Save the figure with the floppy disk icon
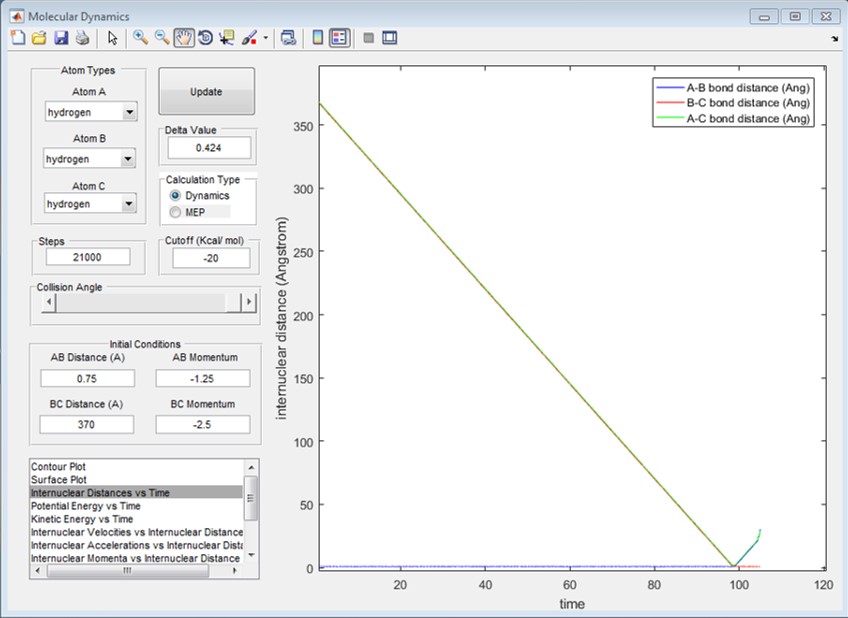This screenshot has height=618, width=848. pyautogui.click(x=61, y=37)
